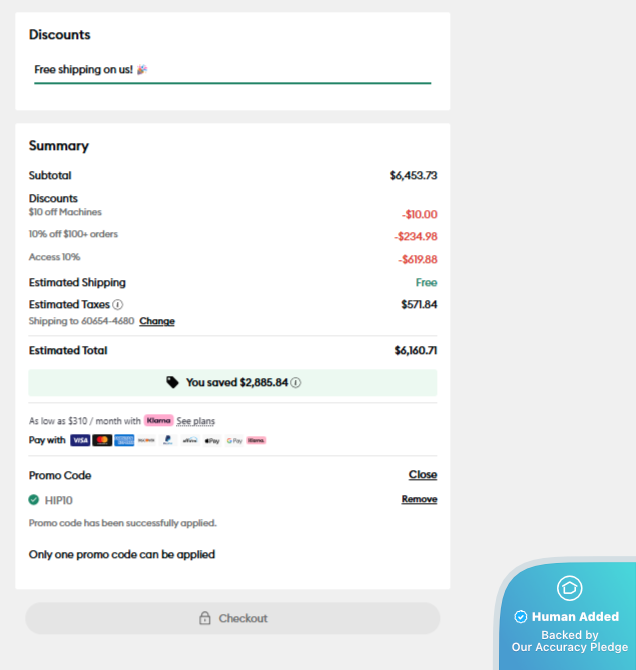Remove the HIP10 promo code
The image size is (636, 670).
click(x=419, y=499)
